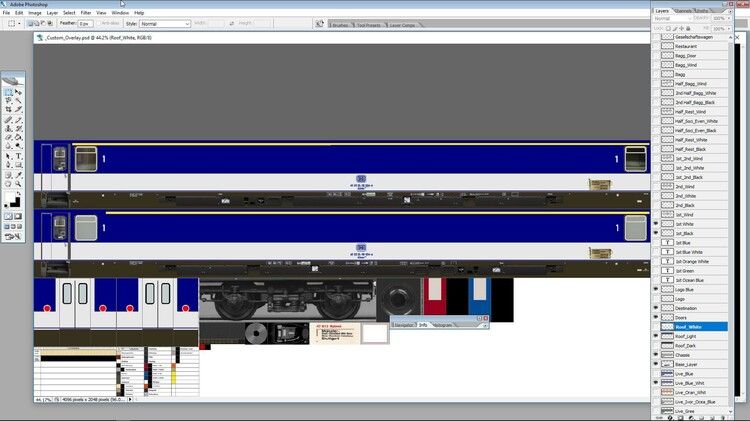Viewport: 750px width, 421px height.
Task: Open the Tool Presets palette tab
Action: tap(368, 25)
